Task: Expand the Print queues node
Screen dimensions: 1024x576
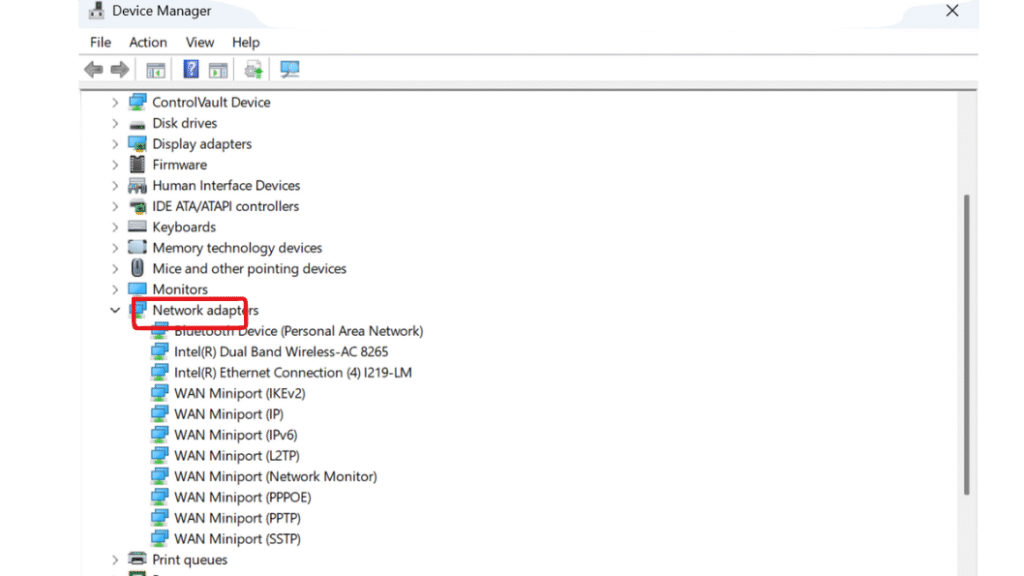Action: (115, 560)
